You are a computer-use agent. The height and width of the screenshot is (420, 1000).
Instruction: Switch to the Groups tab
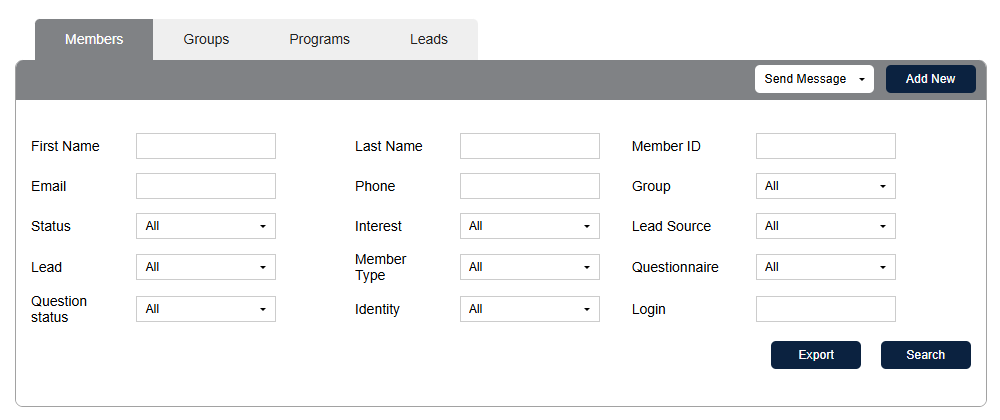click(206, 40)
